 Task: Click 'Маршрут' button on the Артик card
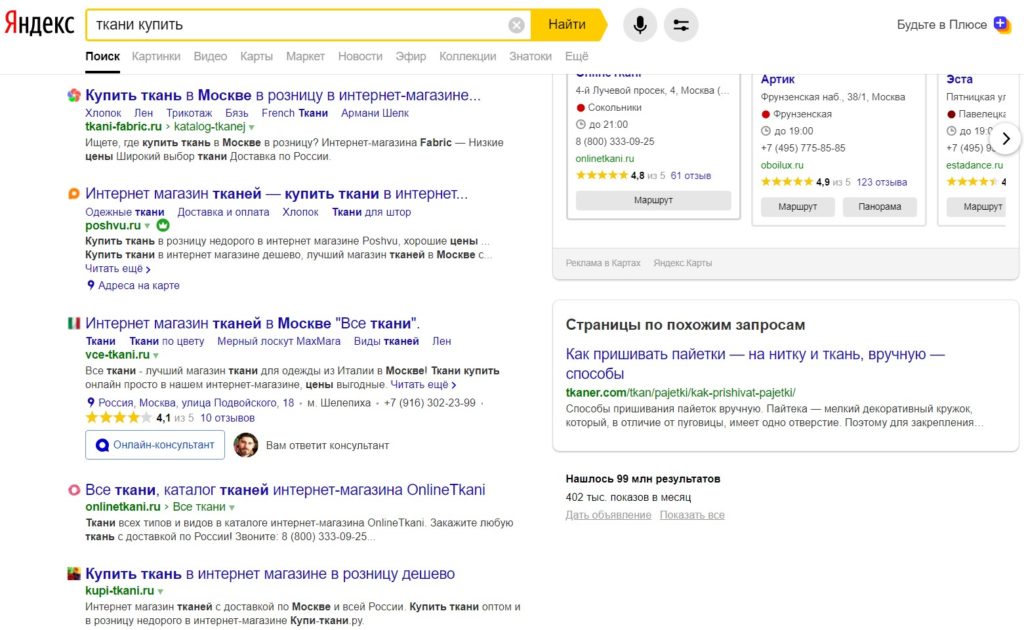[x=797, y=206]
